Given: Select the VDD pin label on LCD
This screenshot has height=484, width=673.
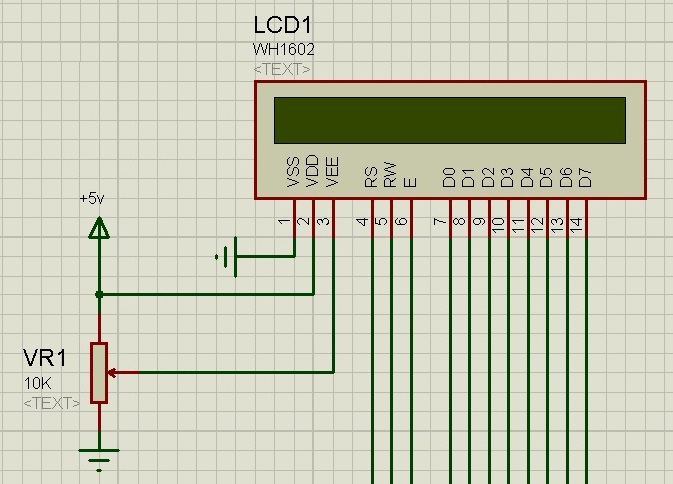Looking at the screenshot, I should [x=312, y=171].
